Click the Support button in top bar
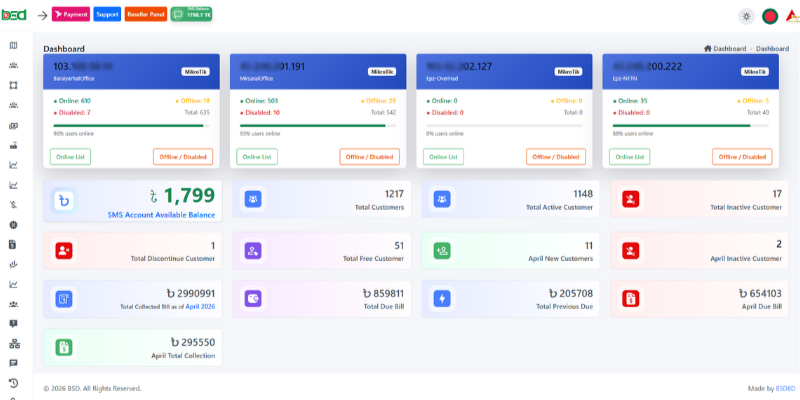 point(107,15)
